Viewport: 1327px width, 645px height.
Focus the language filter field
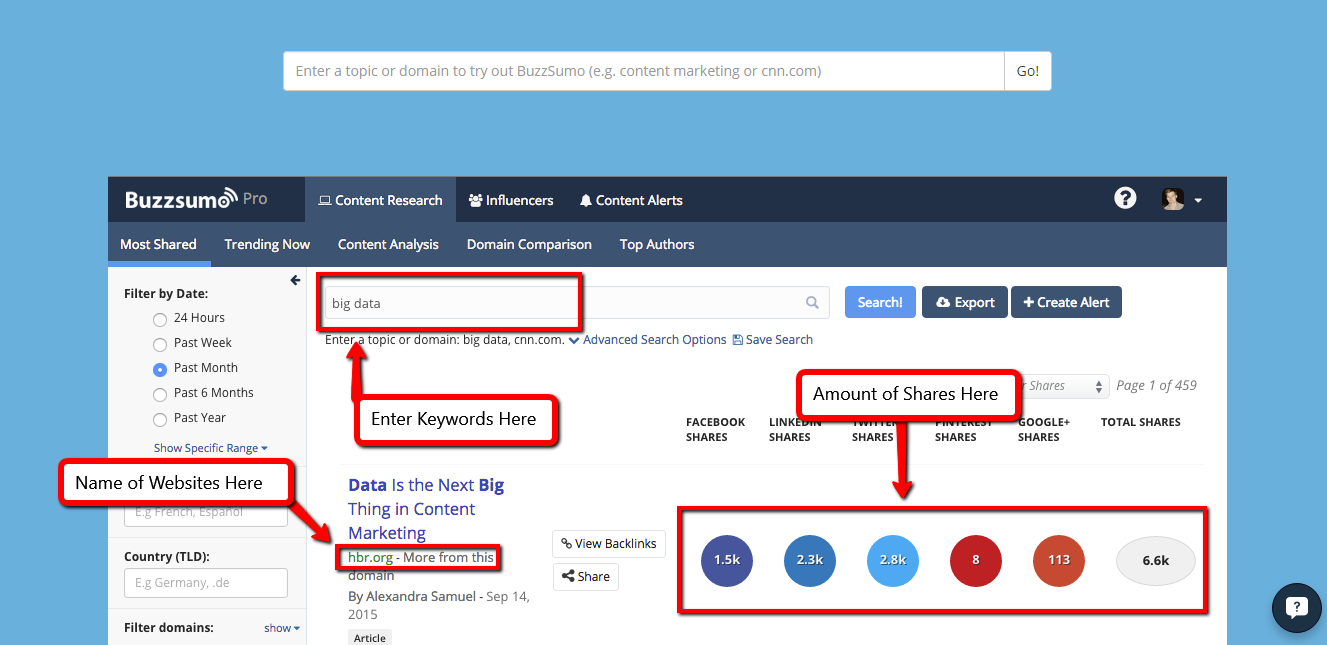[206, 512]
